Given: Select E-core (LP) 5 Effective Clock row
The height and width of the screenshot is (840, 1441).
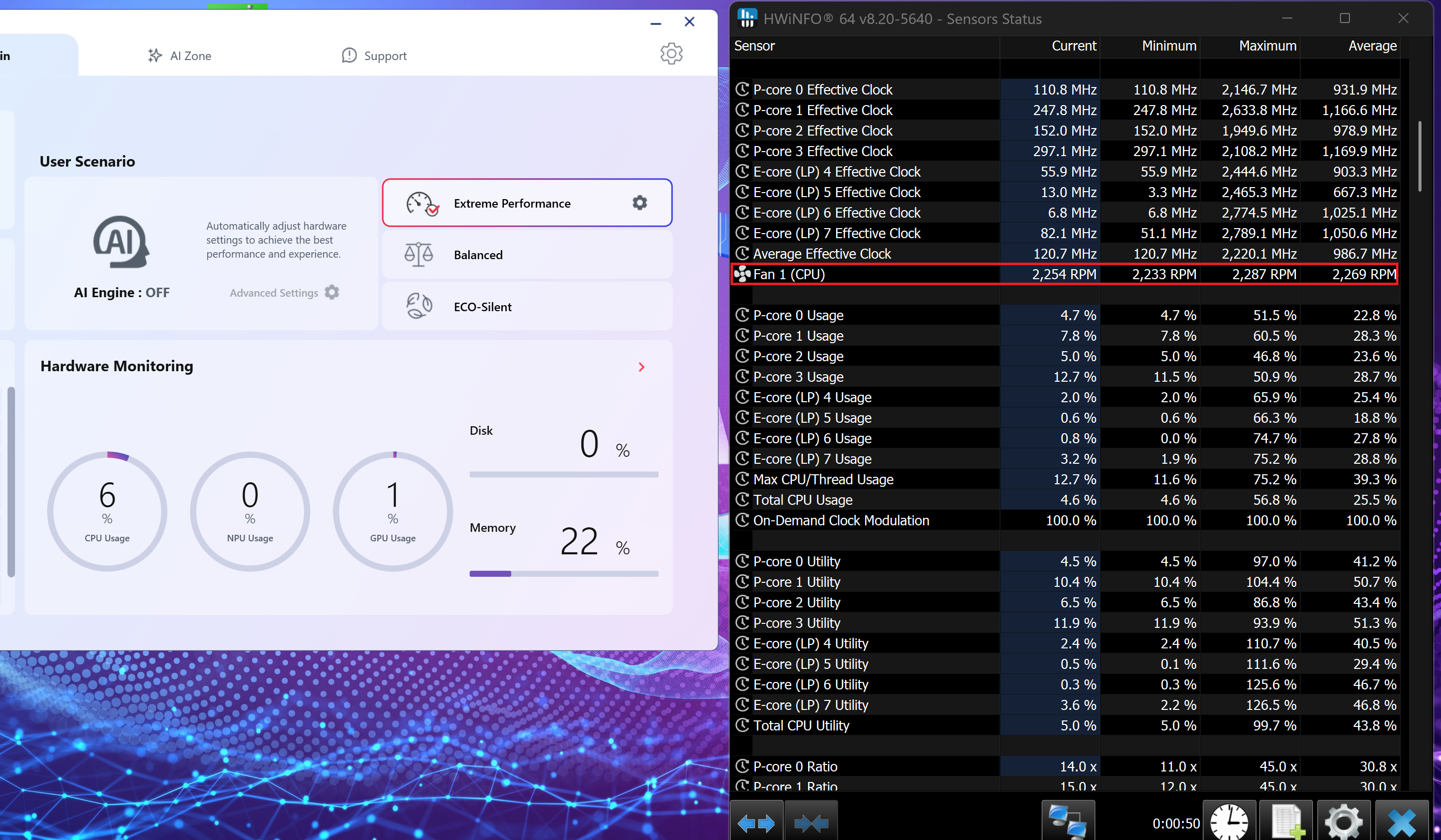Looking at the screenshot, I should [x=1065, y=192].
